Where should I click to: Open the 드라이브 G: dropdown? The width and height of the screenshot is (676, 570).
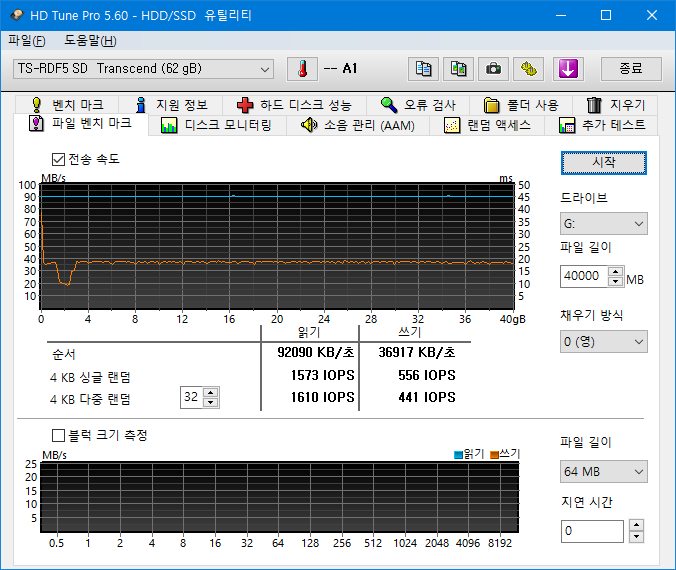pos(604,224)
